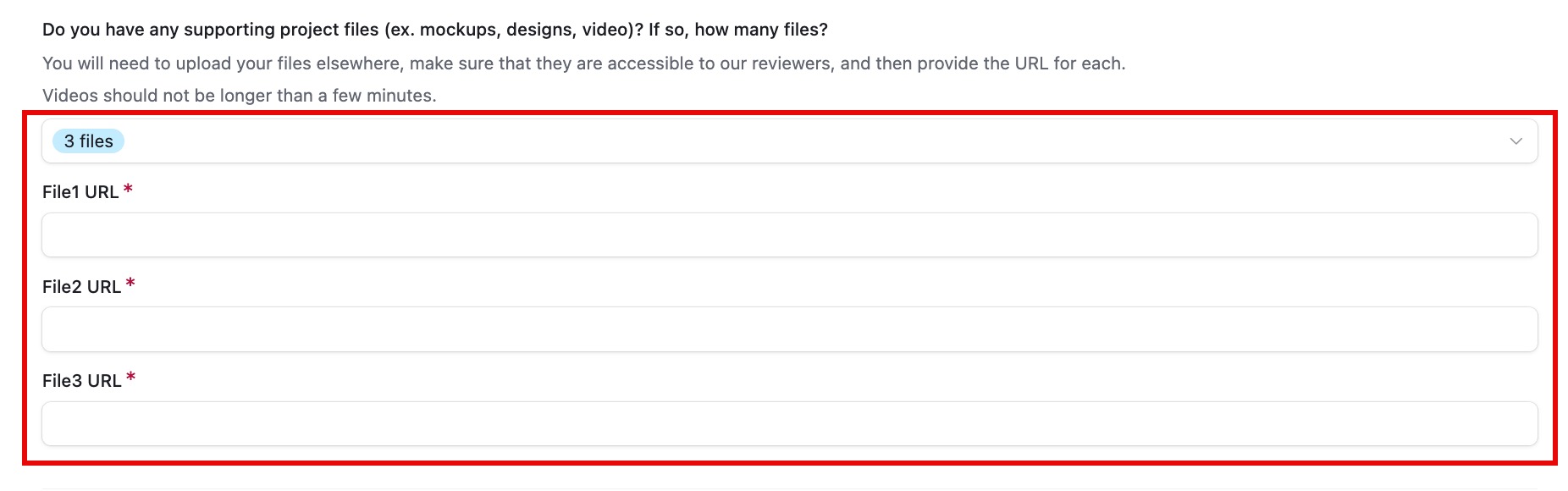This screenshot has height=491, width=1568.
Task: Click the supporting project files question heading
Action: click(435, 30)
